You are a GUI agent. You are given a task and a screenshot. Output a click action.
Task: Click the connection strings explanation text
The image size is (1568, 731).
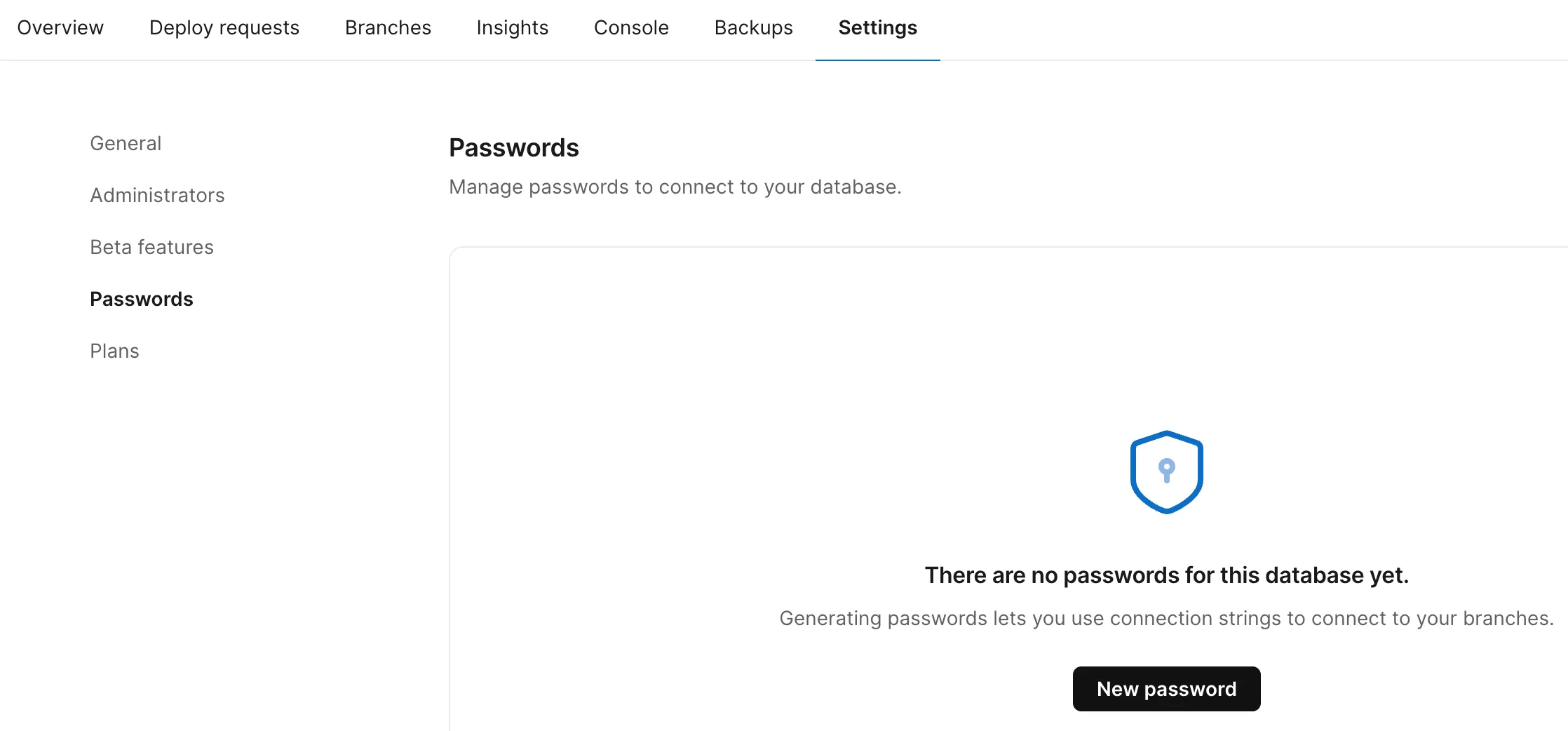[1166, 618]
